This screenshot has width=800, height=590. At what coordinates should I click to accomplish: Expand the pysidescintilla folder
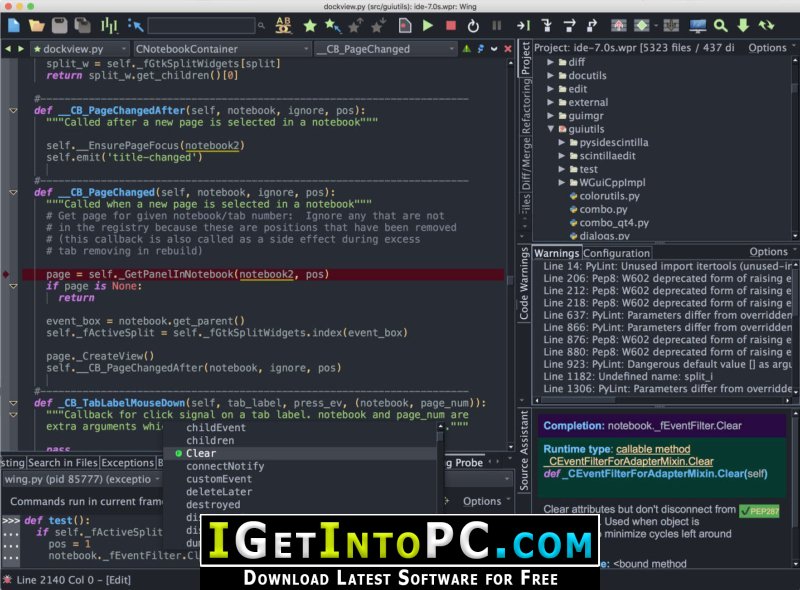561,142
